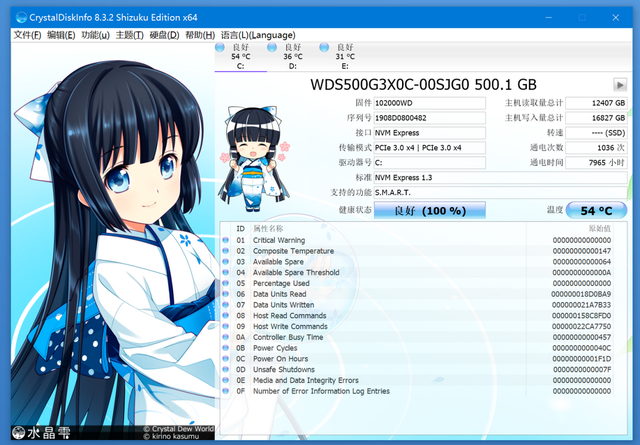Click the E: drive health status orb

pyautogui.click(x=324, y=47)
